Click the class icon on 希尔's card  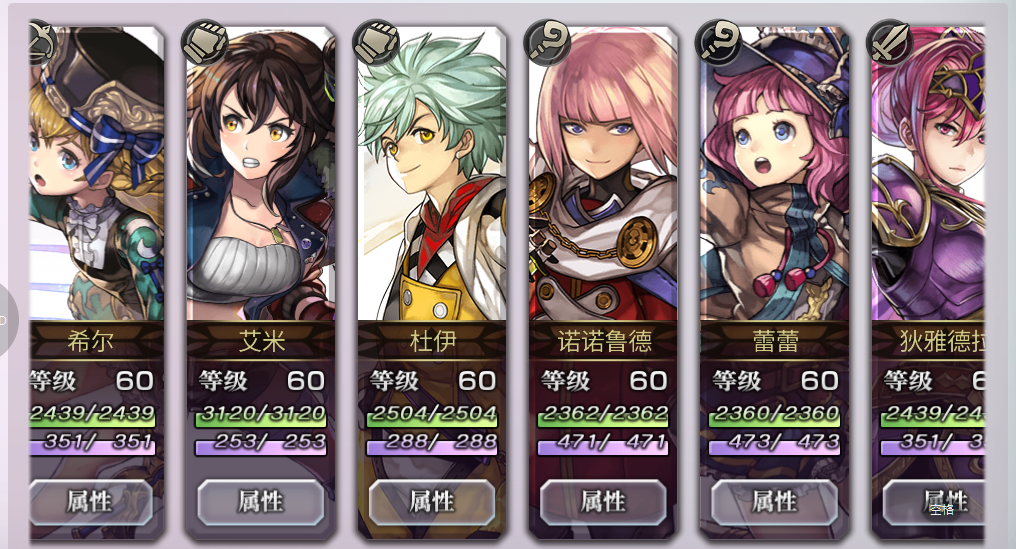(43, 43)
